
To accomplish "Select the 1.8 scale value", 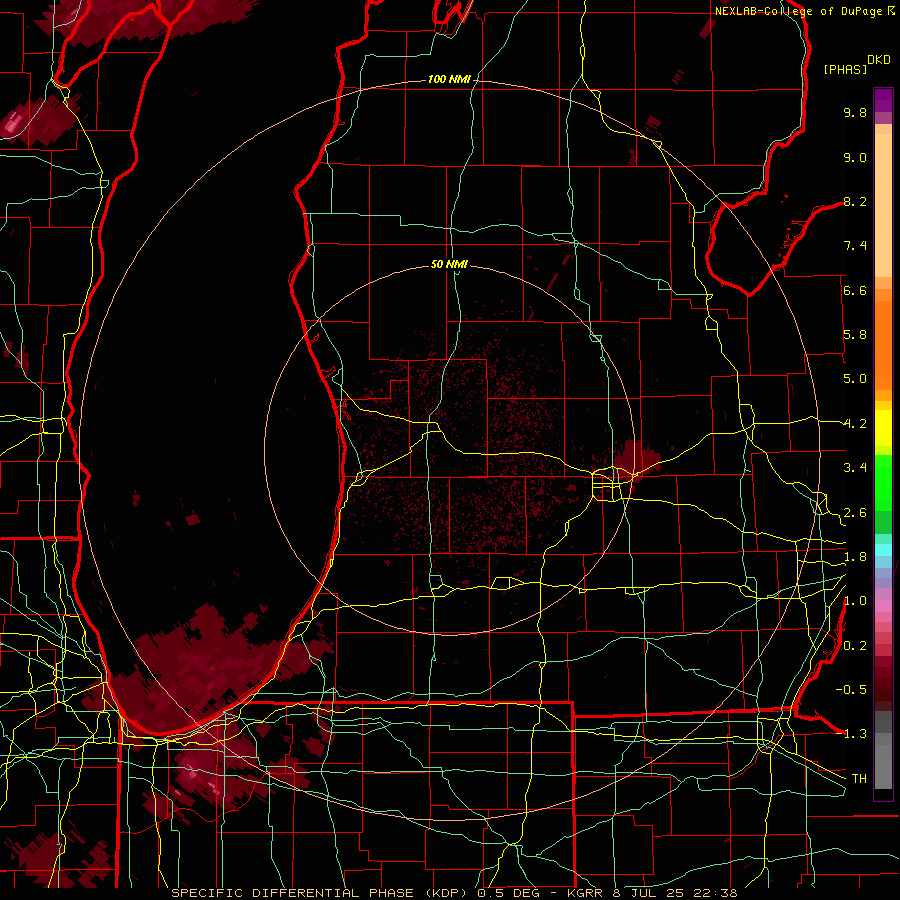I will coord(855,557).
